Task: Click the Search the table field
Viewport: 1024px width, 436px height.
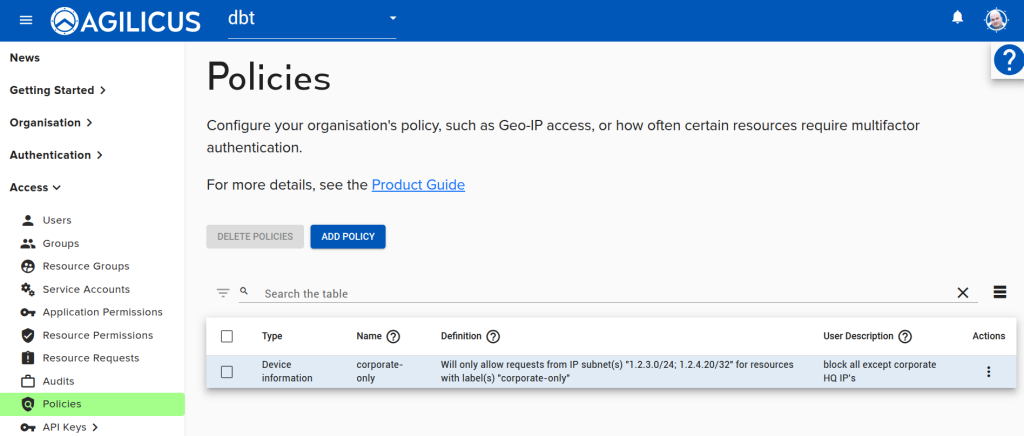Action: (607, 294)
